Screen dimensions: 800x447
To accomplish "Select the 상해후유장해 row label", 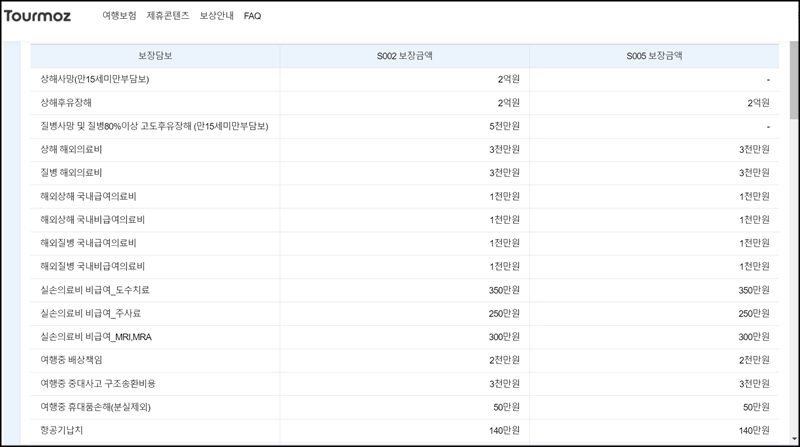I will tap(66, 103).
